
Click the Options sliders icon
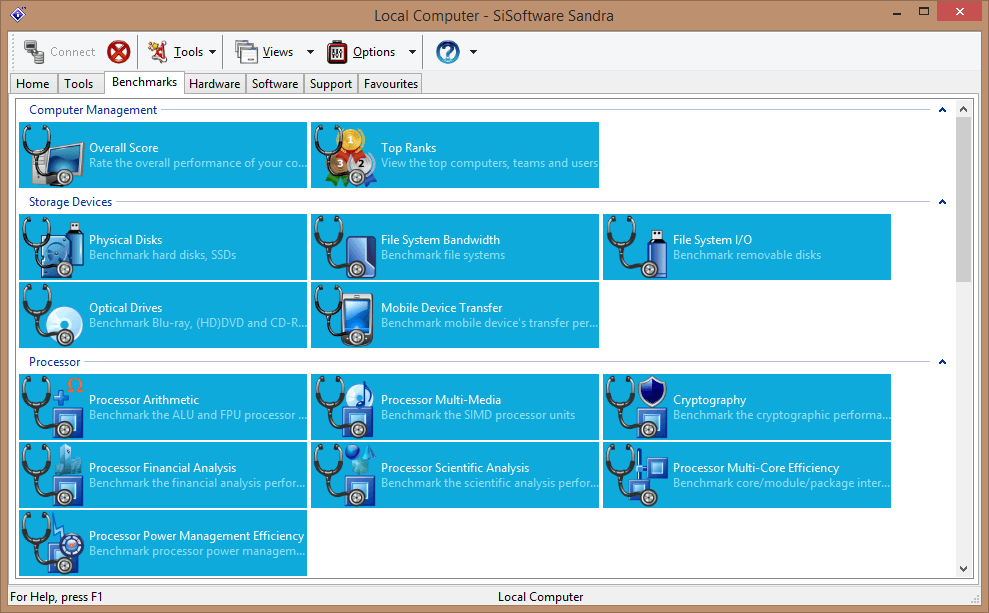(337, 52)
